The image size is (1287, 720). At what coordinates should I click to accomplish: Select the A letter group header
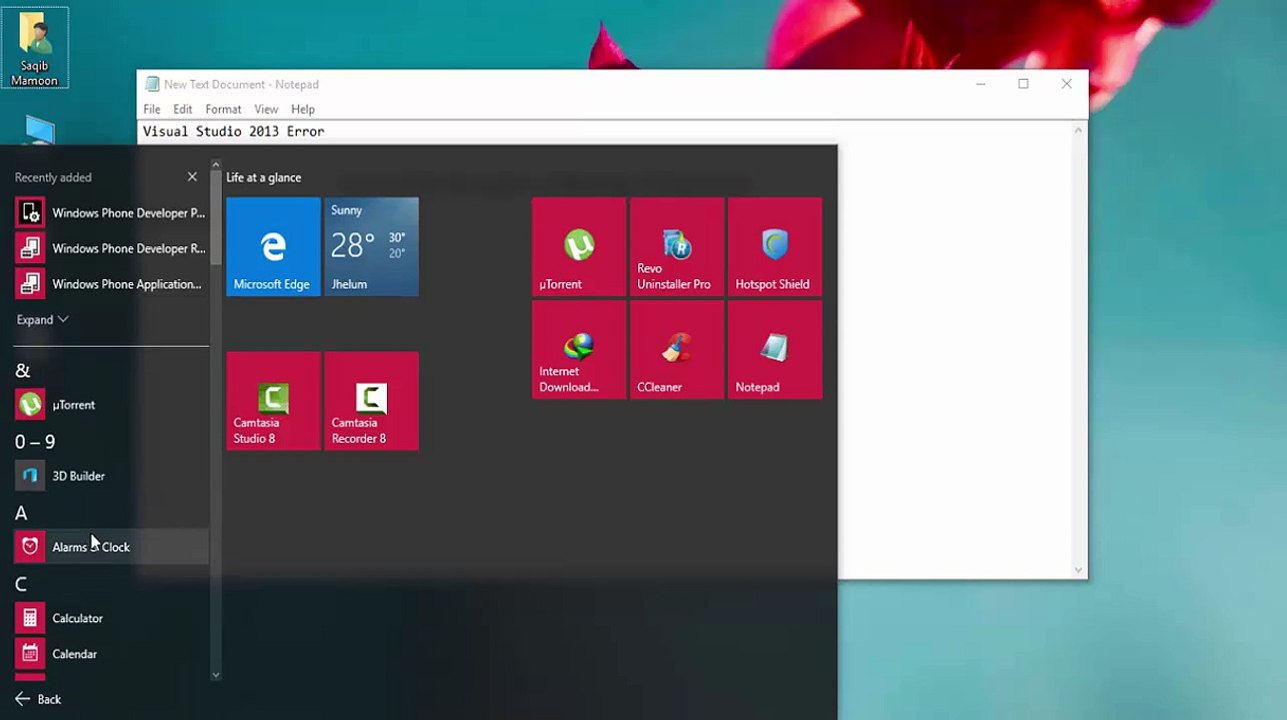21,513
